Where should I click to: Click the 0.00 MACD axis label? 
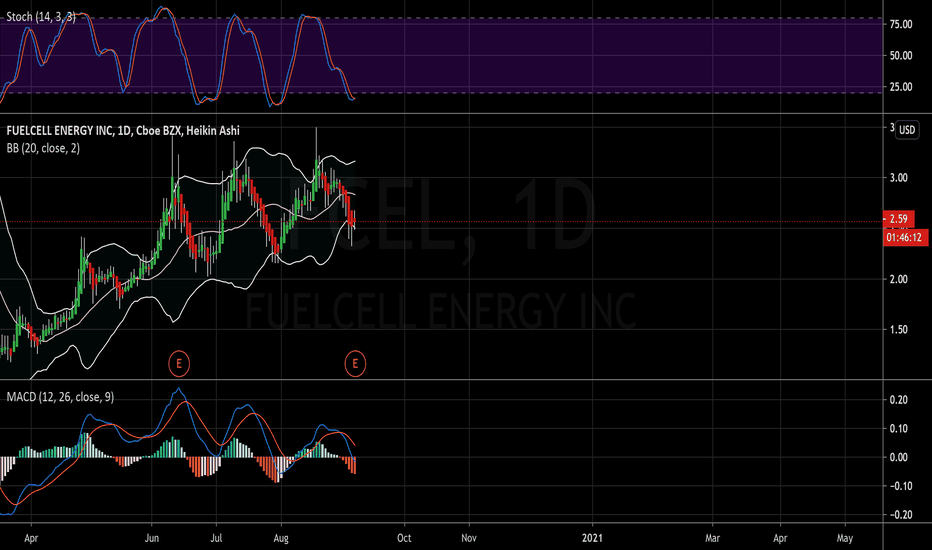(899, 457)
